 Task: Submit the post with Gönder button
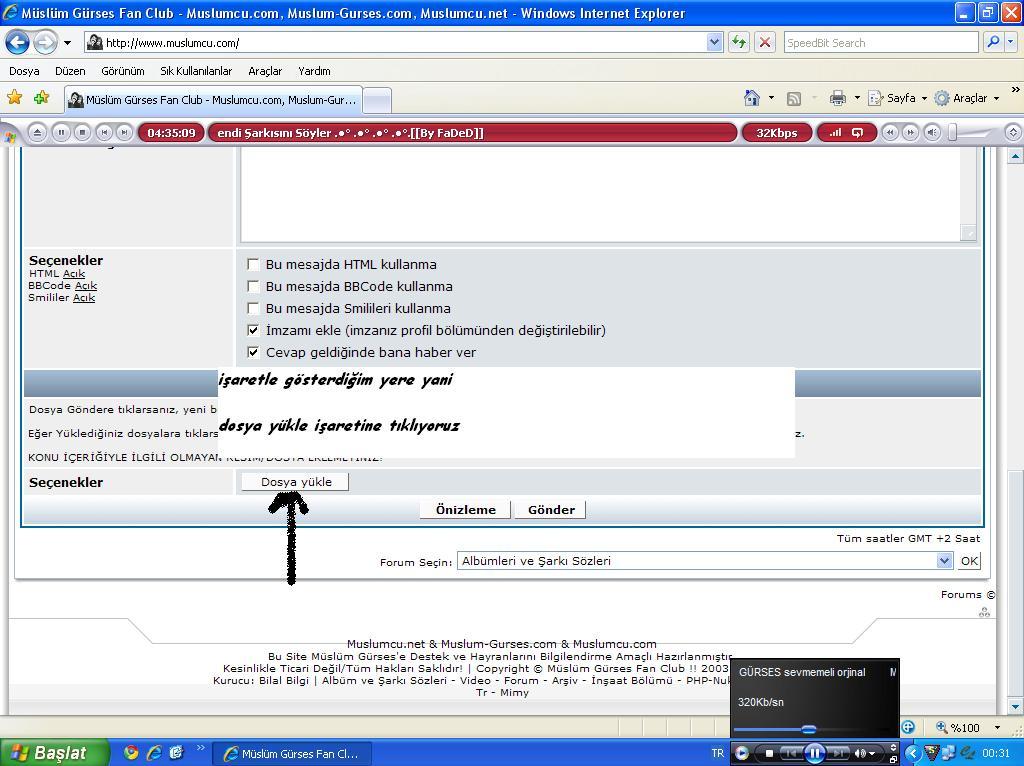tap(551, 510)
